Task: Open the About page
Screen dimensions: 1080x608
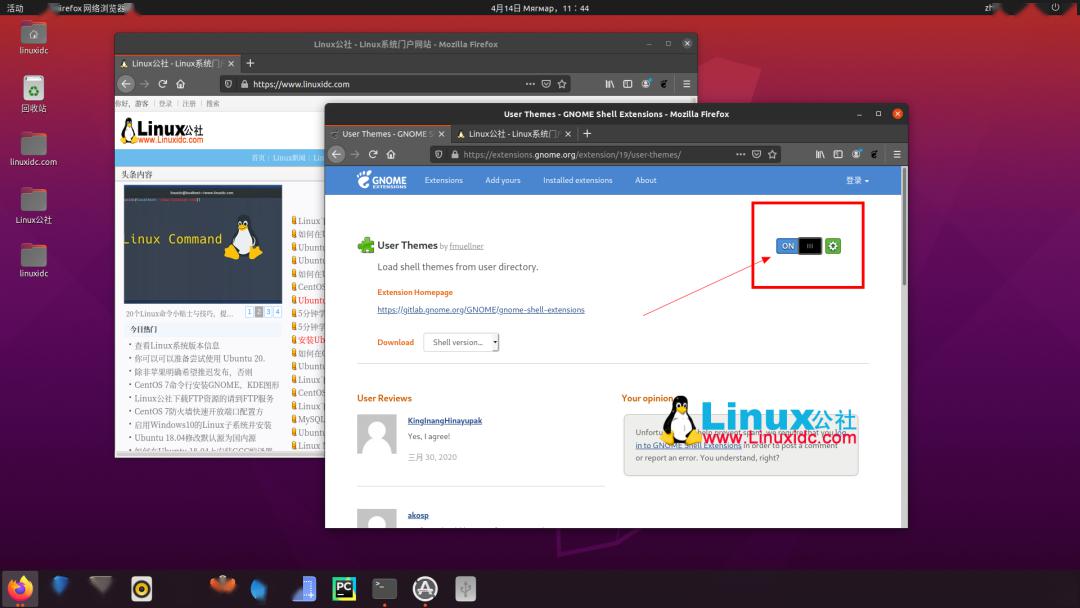Action: pos(645,180)
